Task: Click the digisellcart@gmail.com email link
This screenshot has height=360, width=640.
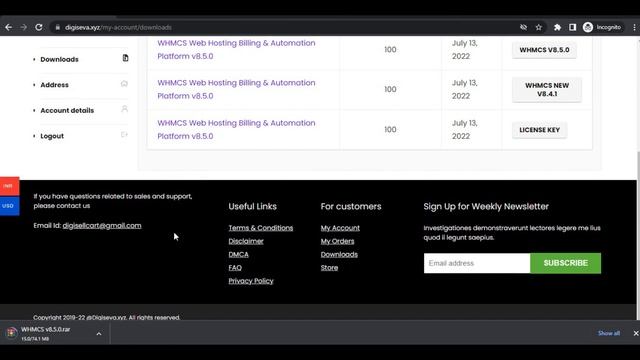Action: (102, 226)
